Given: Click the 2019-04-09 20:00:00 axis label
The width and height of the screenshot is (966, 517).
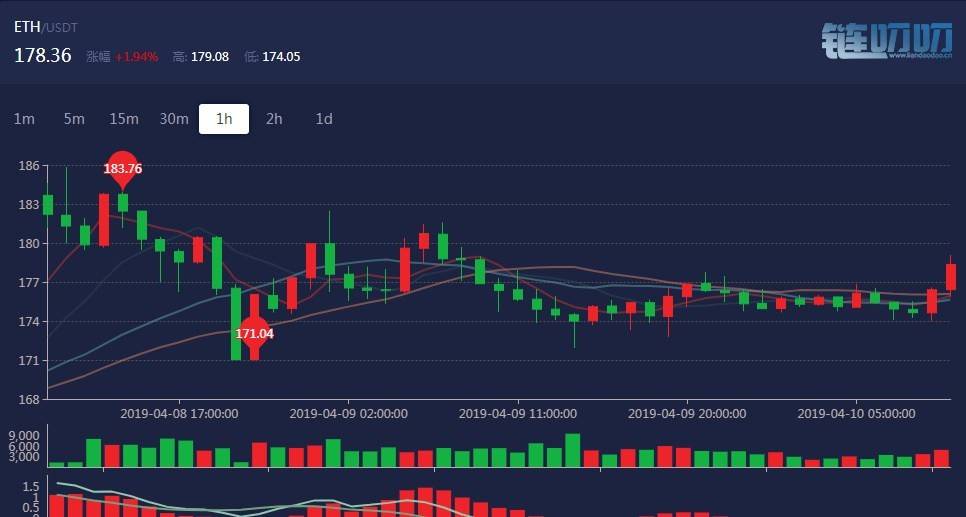Looking at the screenshot, I should coord(687,413).
